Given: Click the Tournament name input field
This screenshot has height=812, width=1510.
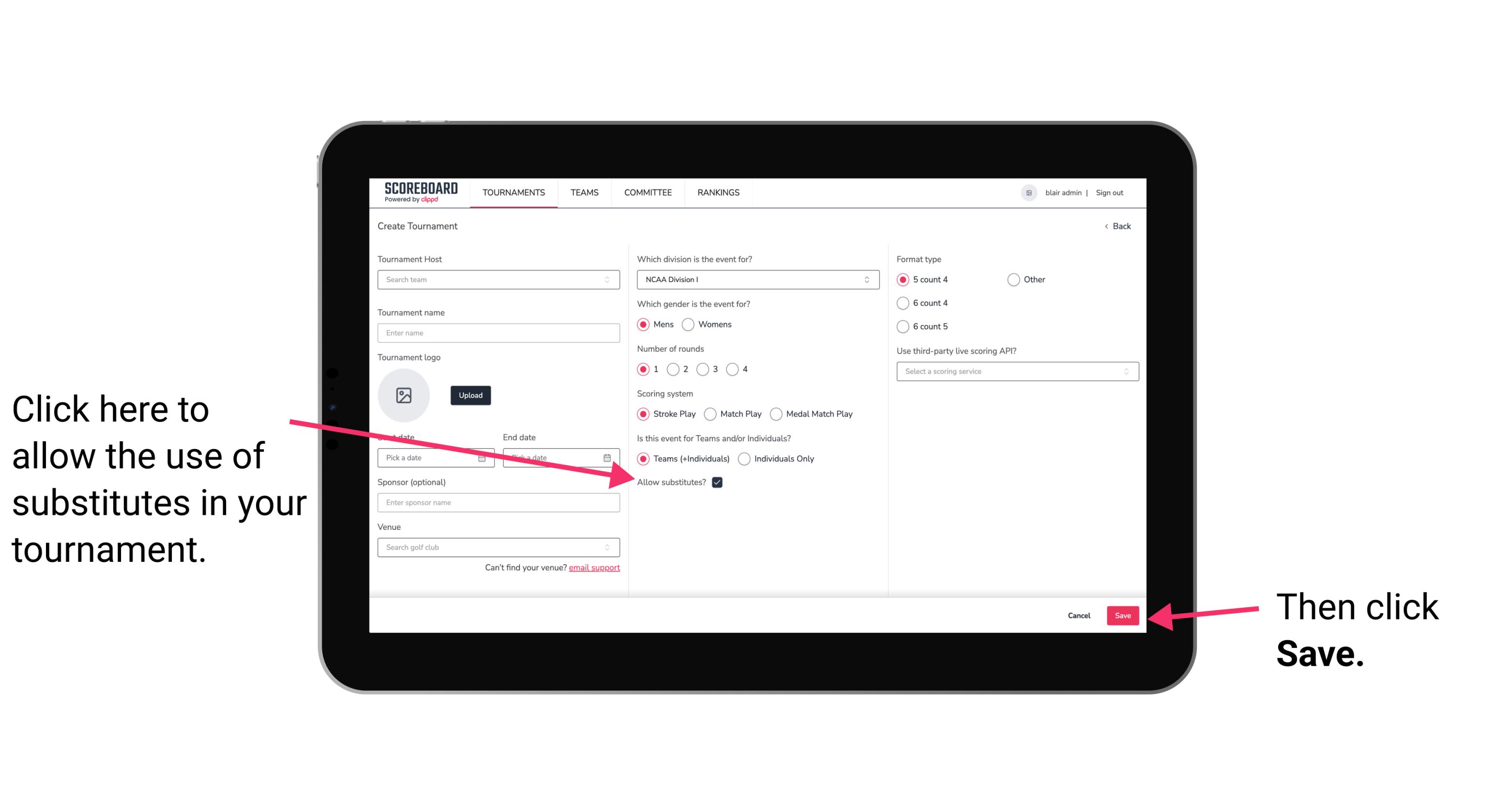Looking at the screenshot, I should point(499,333).
